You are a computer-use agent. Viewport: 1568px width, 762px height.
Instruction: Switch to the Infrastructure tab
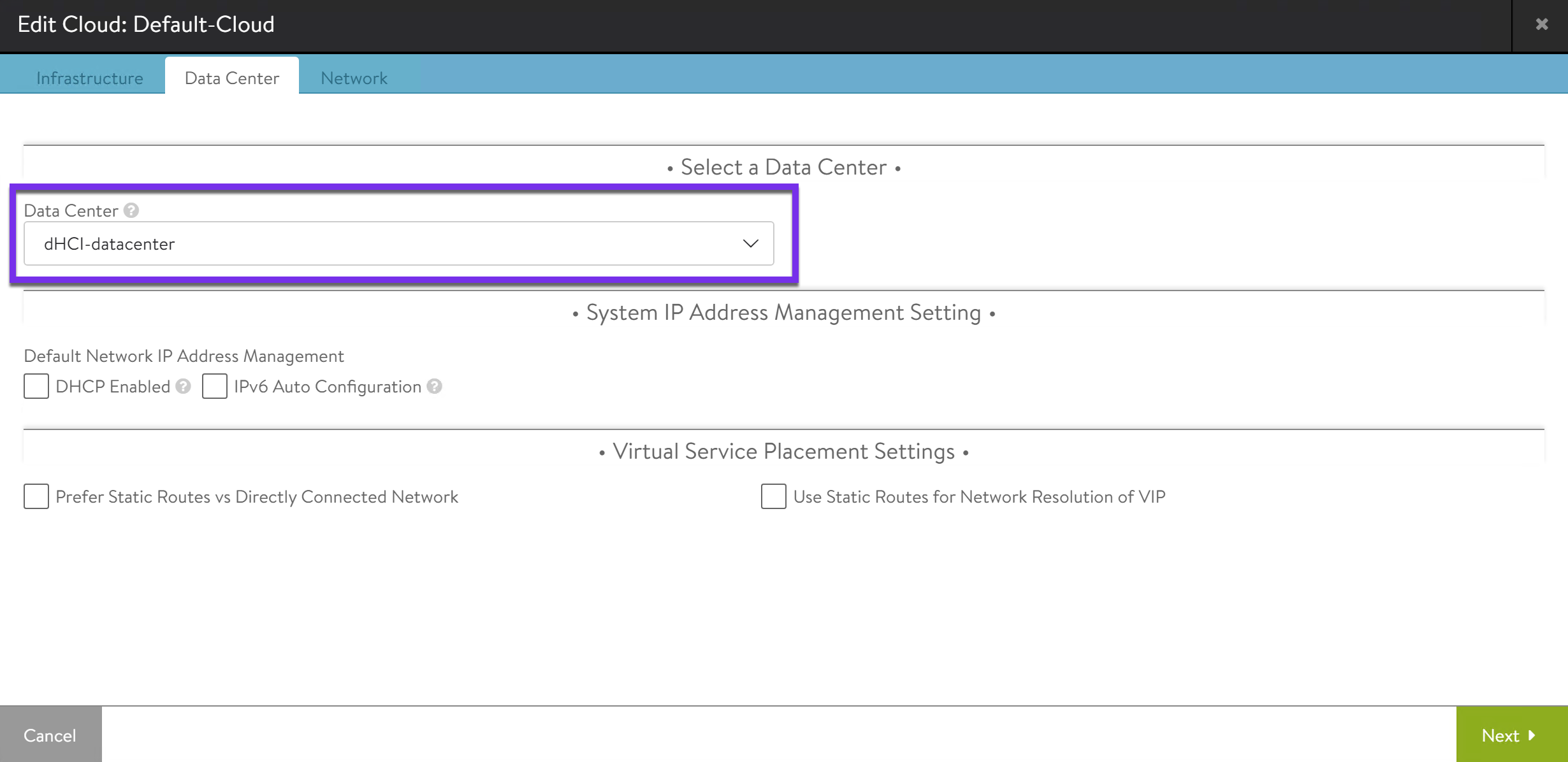click(x=90, y=78)
